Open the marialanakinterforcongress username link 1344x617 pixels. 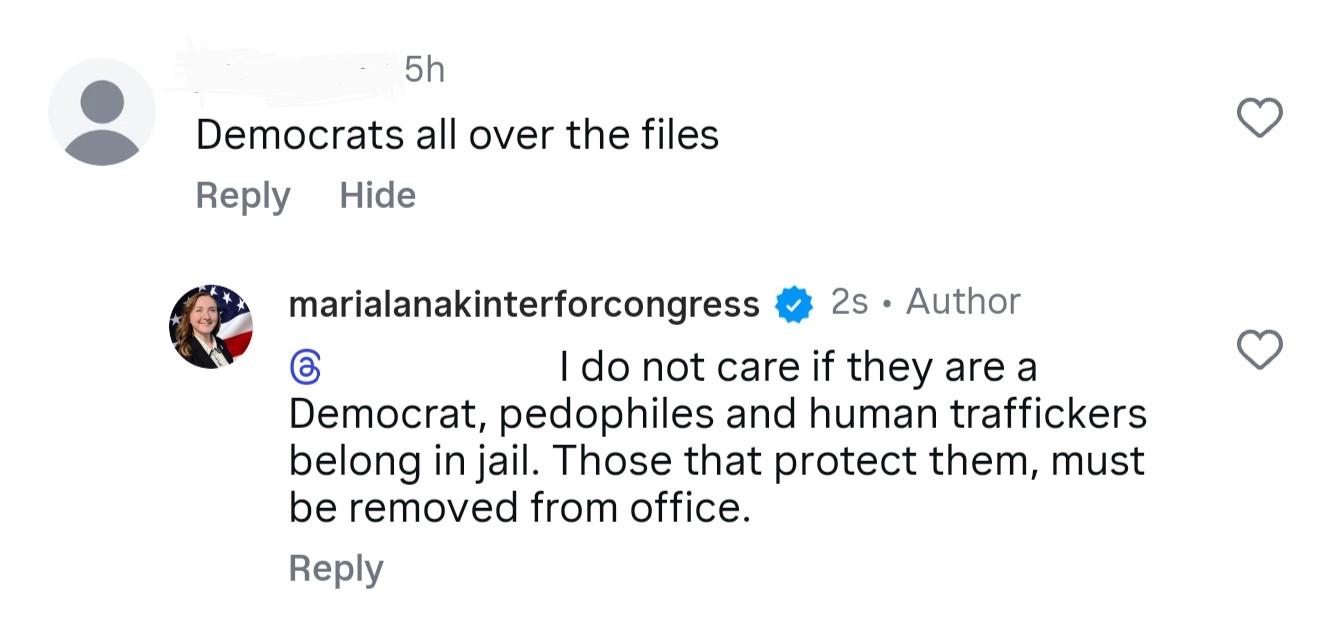[524, 303]
